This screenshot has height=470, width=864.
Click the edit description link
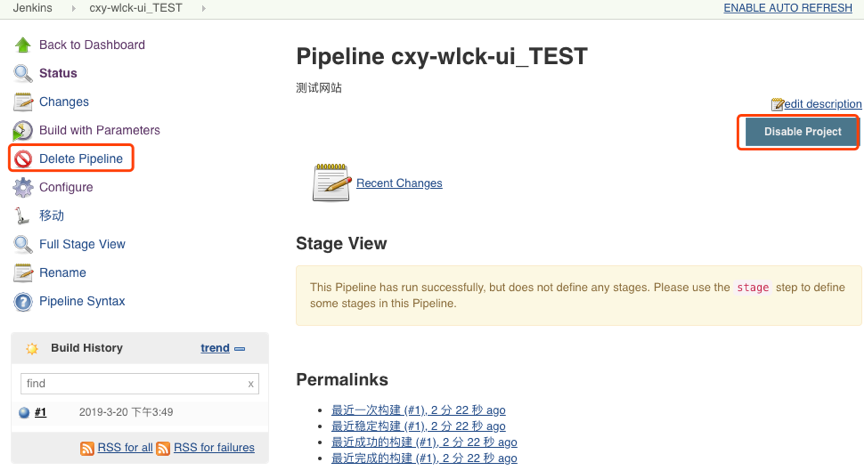pos(822,104)
